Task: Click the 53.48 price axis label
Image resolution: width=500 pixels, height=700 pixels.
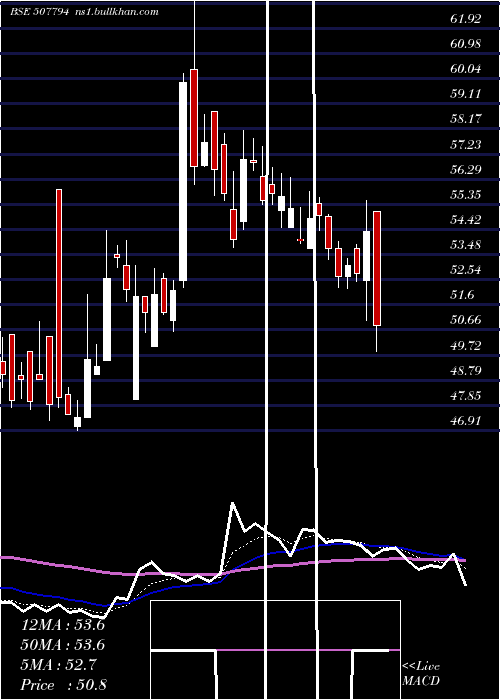Action: click(x=465, y=245)
